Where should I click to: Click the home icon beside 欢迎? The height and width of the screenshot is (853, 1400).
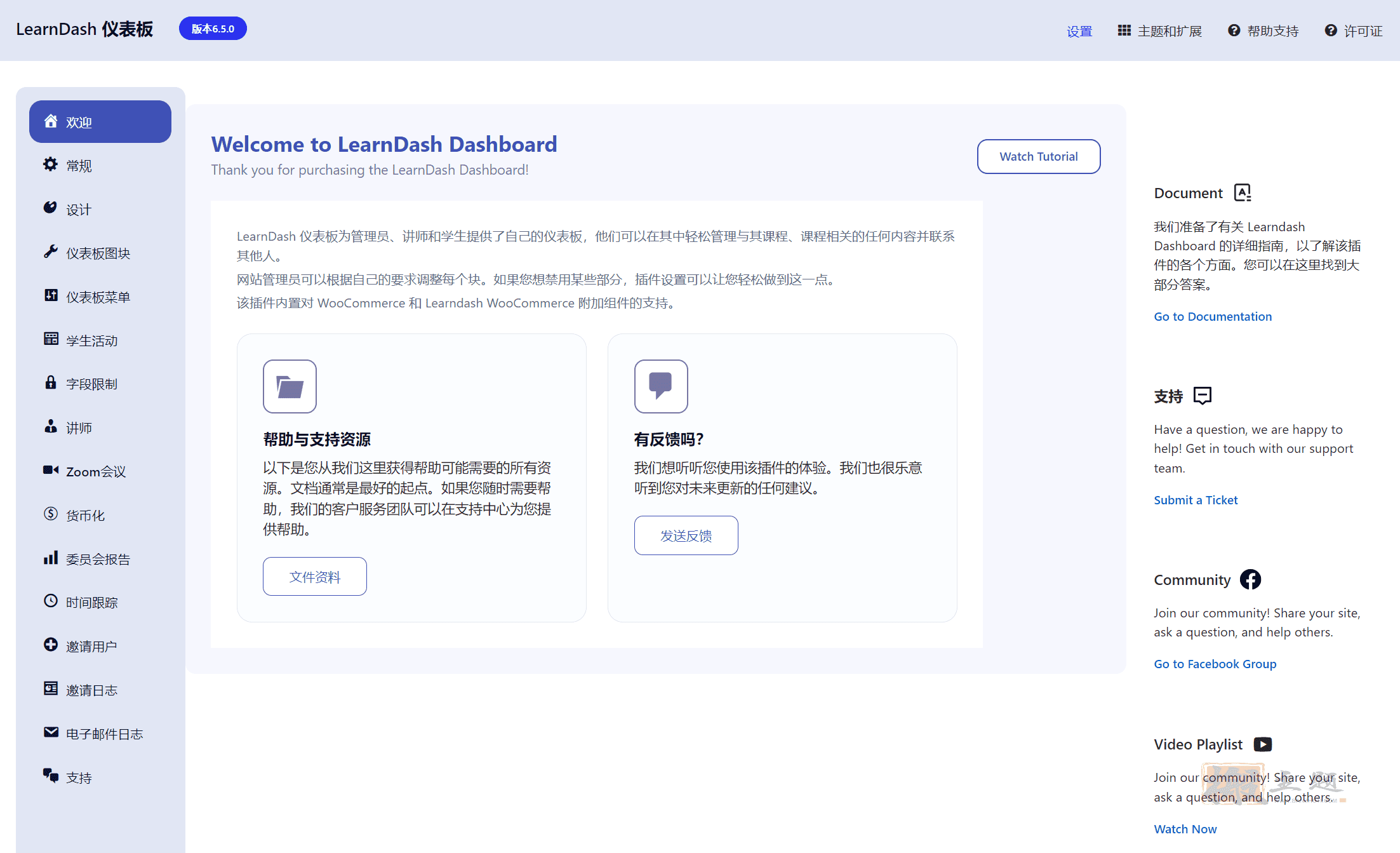51,121
